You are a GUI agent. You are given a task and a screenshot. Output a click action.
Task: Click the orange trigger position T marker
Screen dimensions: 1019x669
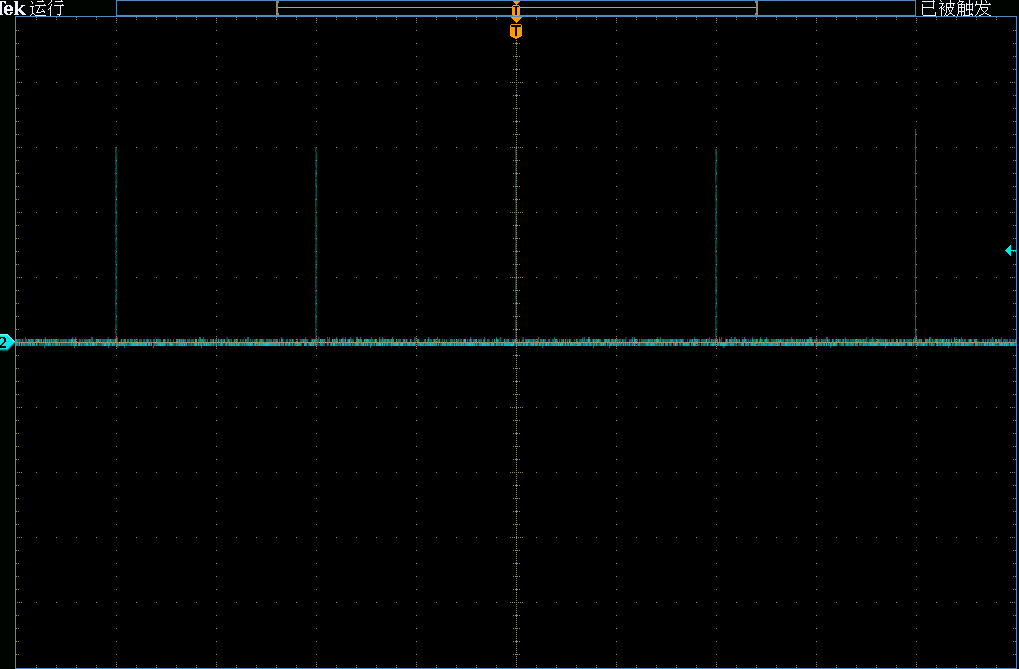point(515,31)
